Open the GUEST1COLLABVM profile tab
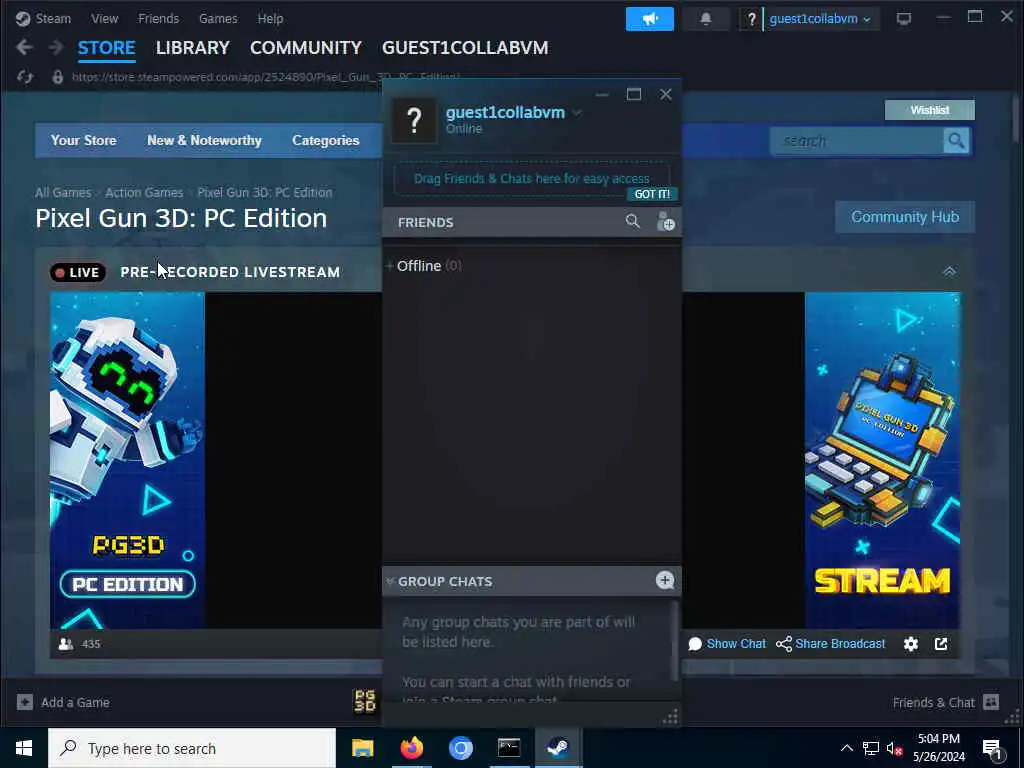 [x=465, y=48]
